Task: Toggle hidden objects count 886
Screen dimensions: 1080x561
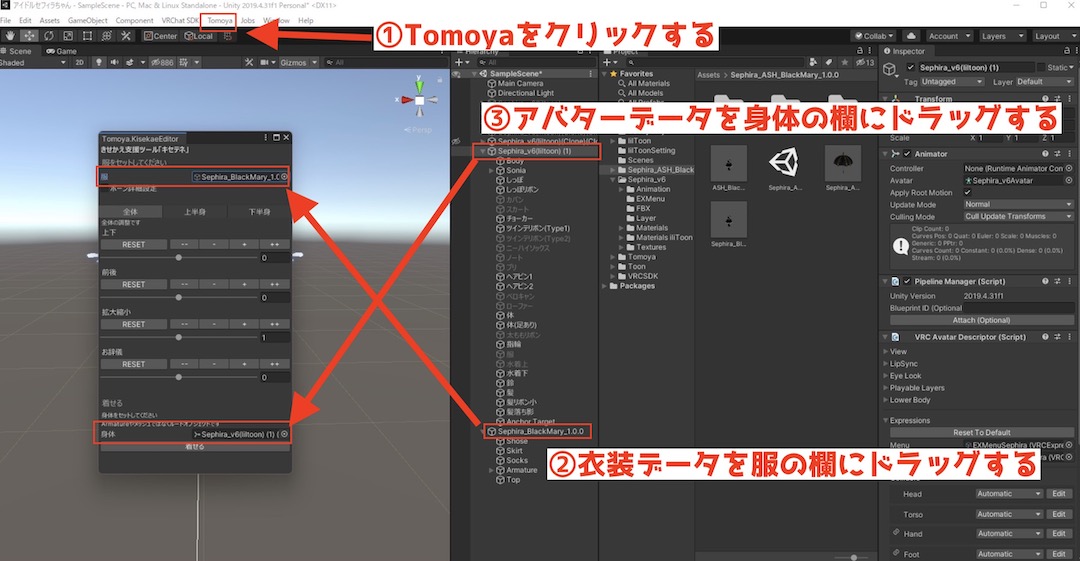Action: [163, 62]
